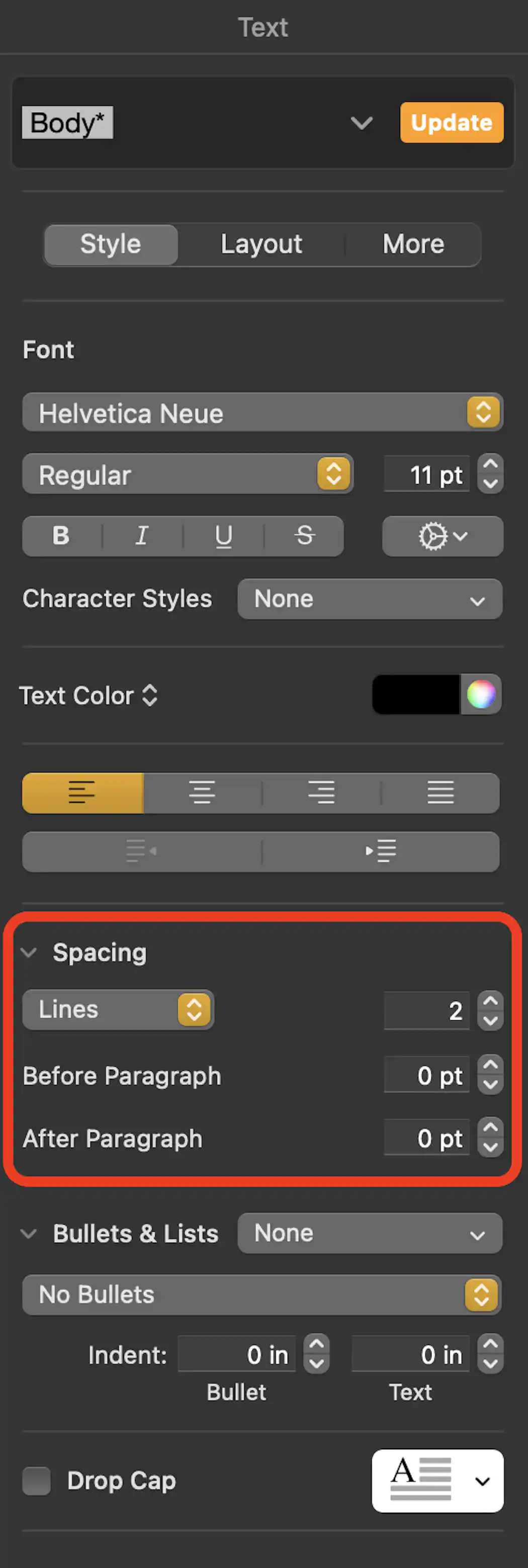Viewport: 528px width, 1568px height.
Task: Switch to the Layout tab
Action: [x=261, y=244]
